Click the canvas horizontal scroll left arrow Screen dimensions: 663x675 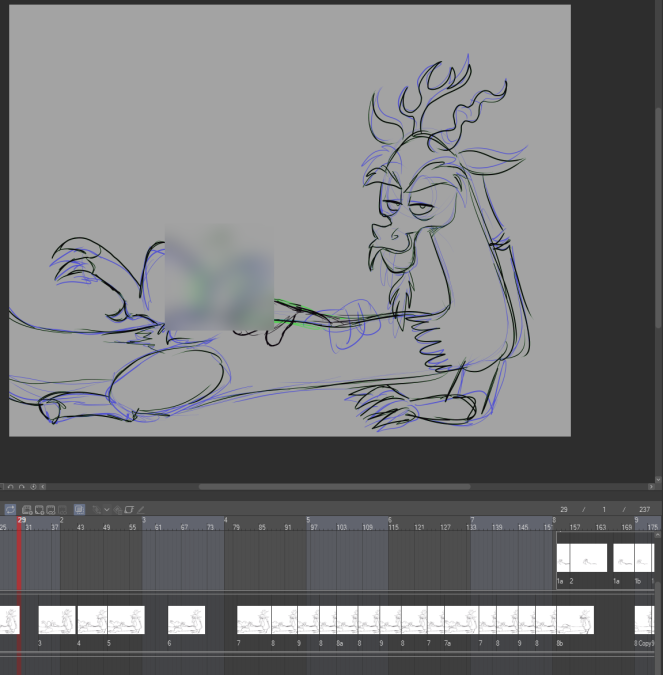click(x=43, y=487)
